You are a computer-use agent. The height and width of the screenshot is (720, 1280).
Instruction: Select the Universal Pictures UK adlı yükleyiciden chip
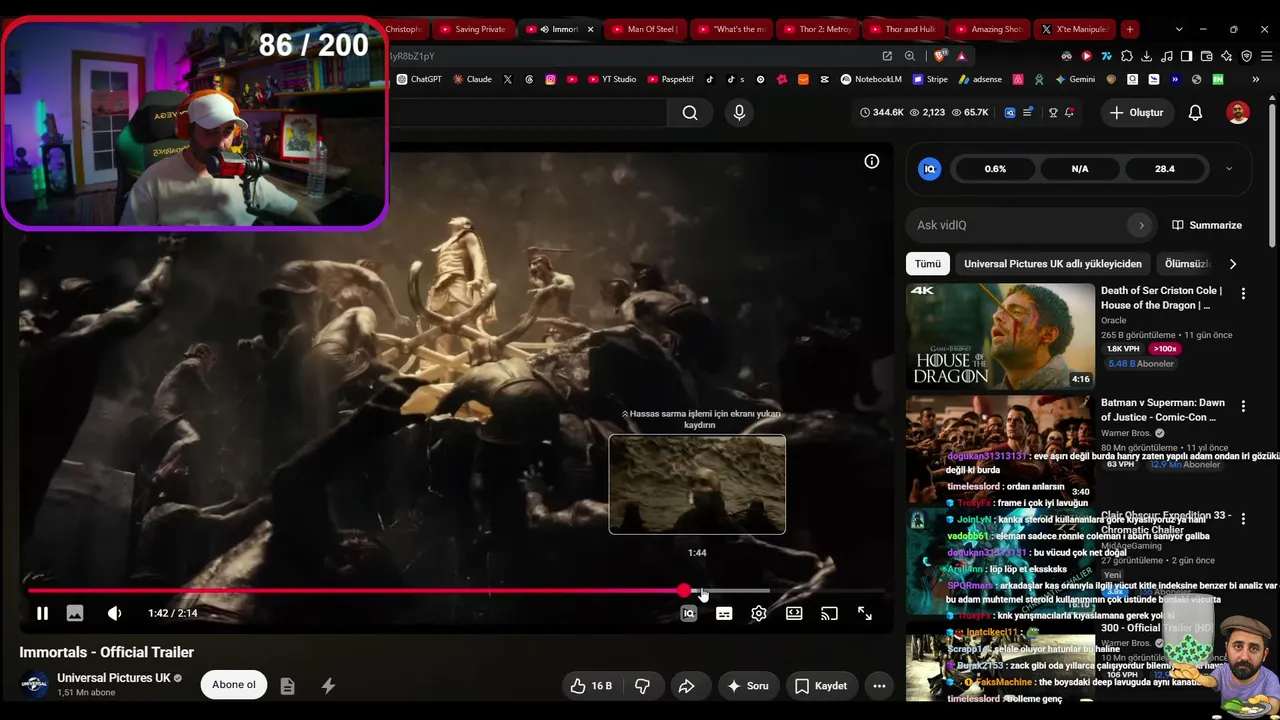tap(1053, 264)
